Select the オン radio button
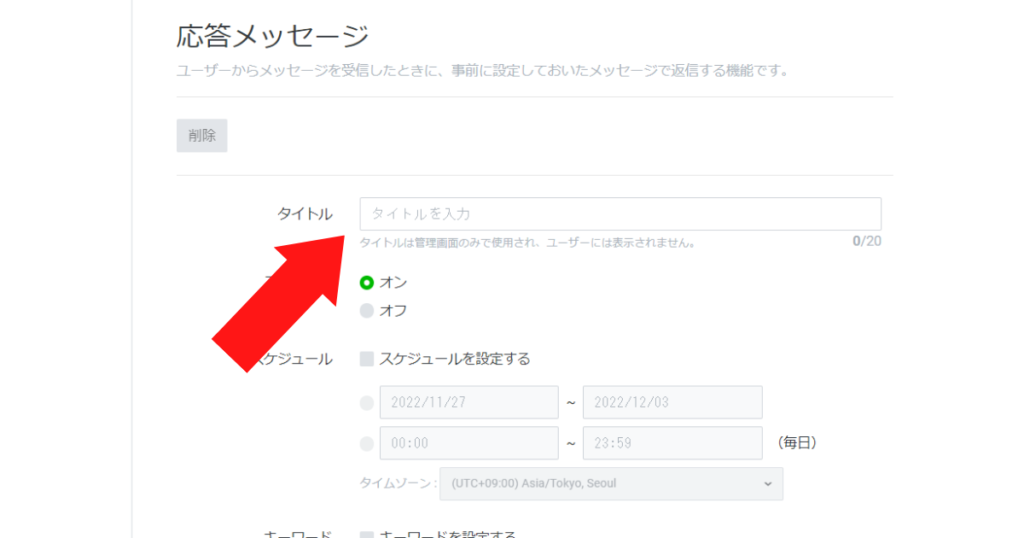1024x538 pixels. click(367, 283)
